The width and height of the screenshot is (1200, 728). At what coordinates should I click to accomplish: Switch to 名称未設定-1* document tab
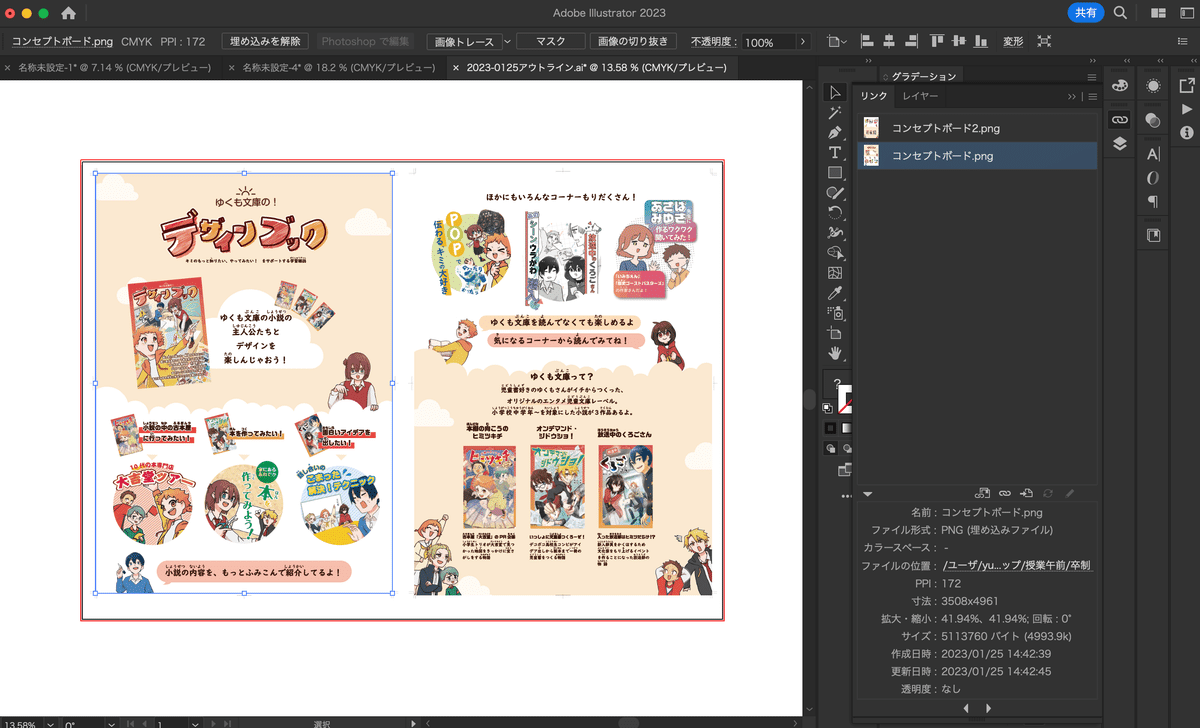(115, 68)
